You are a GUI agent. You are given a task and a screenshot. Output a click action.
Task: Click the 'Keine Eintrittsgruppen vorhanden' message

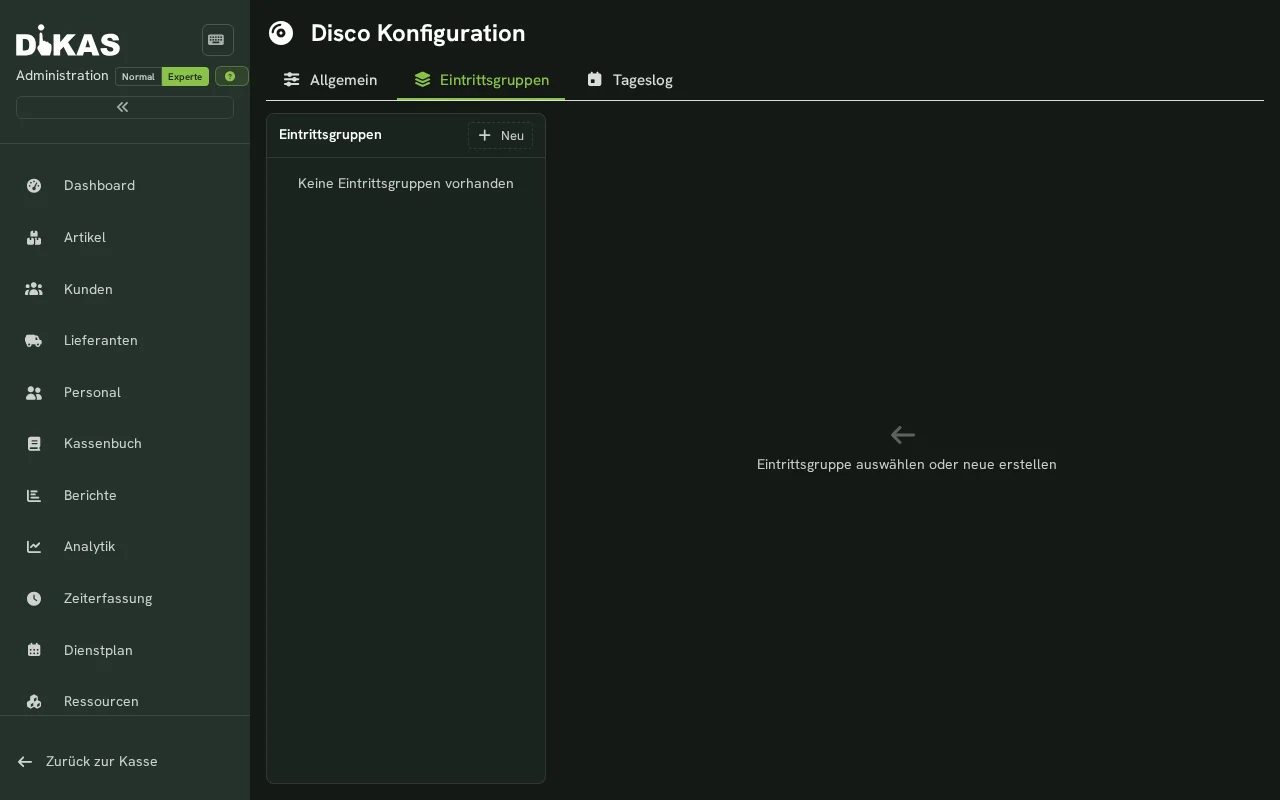pyautogui.click(x=406, y=183)
